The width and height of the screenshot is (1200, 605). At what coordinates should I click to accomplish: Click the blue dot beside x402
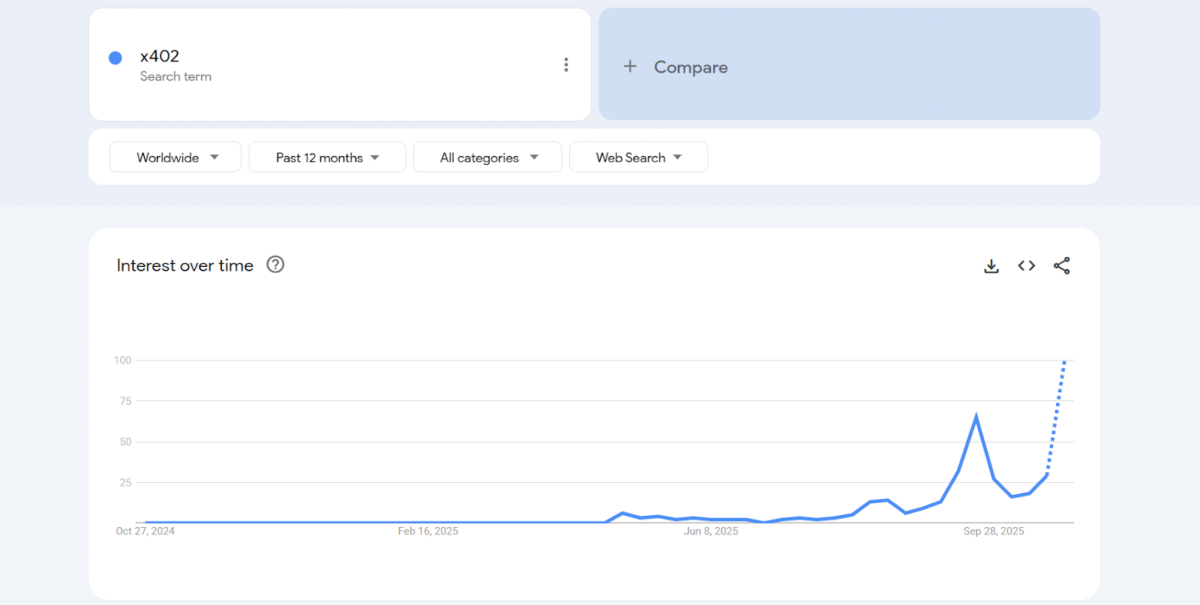[x=115, y=58]
